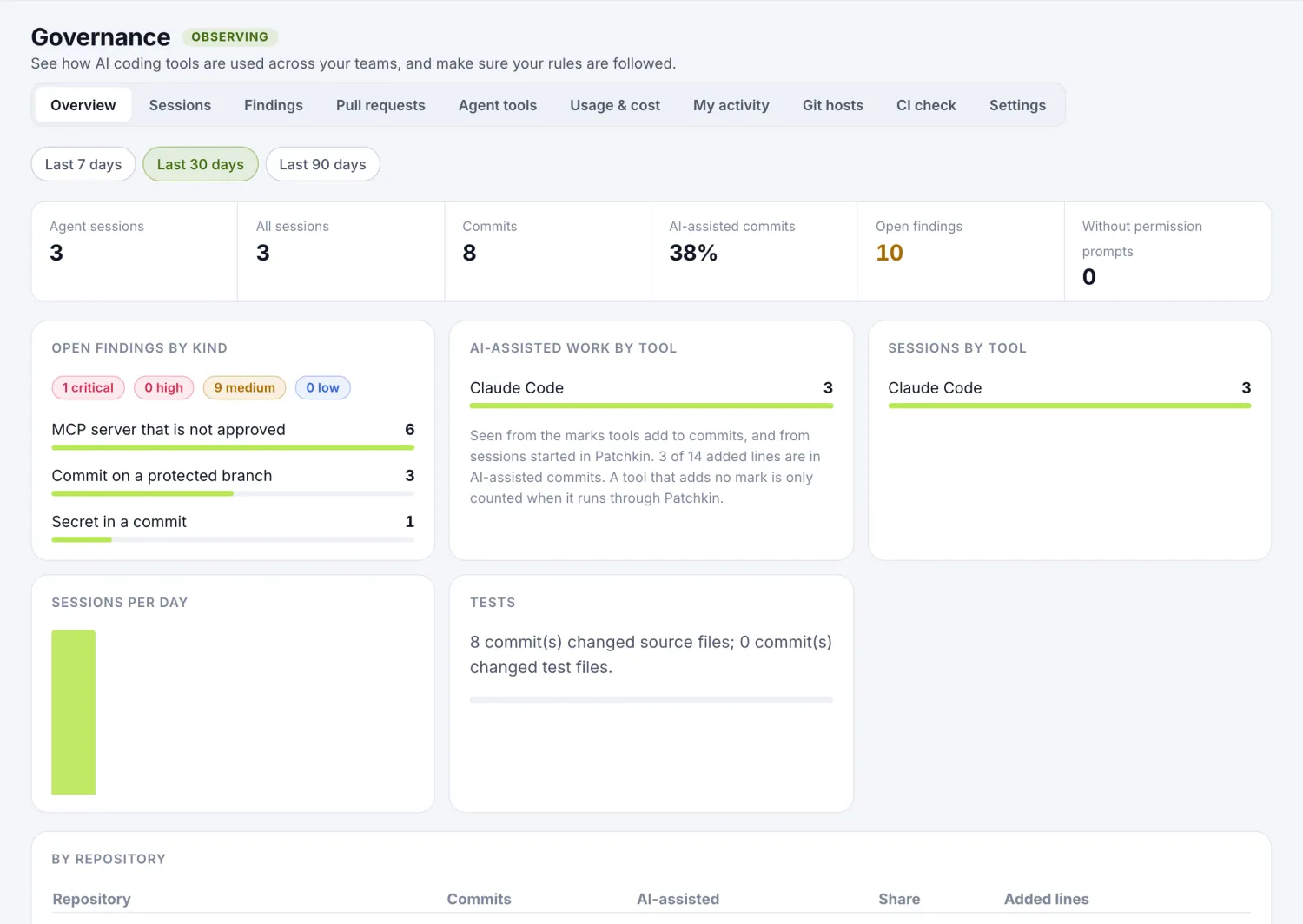Open the My activity tab
The height and width of the screenshot is (924, 1303).
coord(731,105)
